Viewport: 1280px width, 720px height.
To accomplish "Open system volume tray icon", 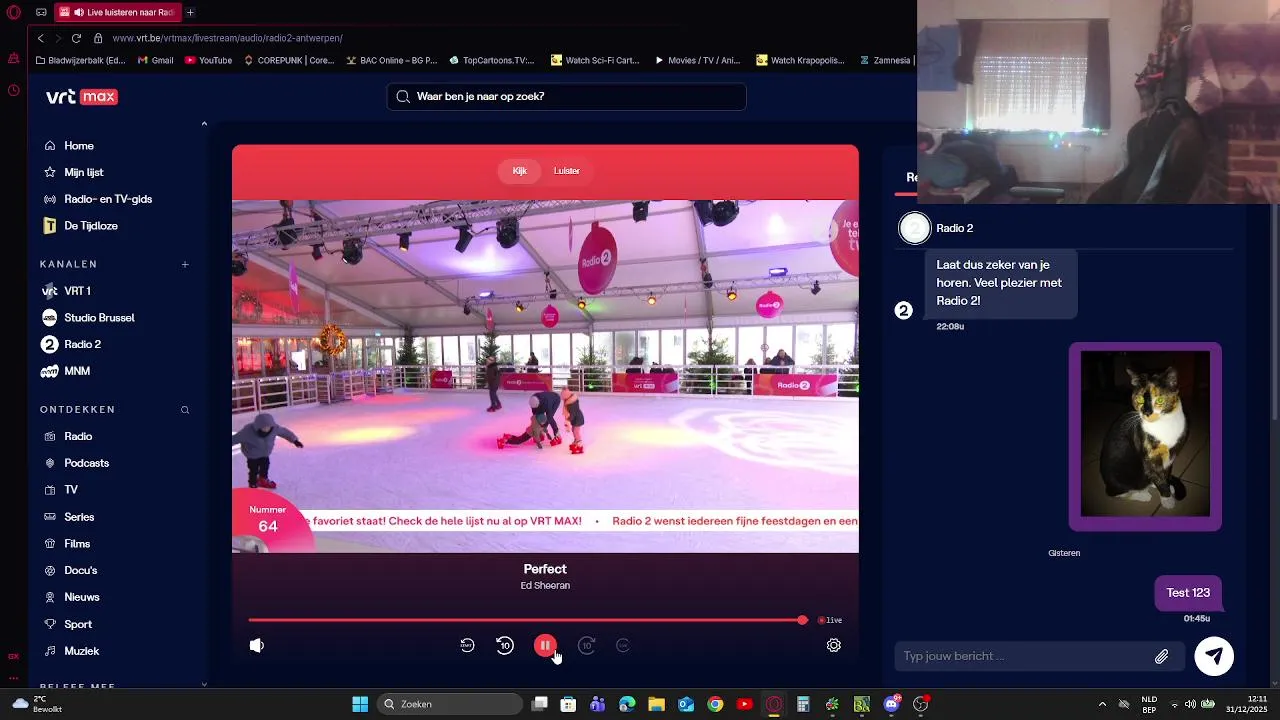I will pyautogui.click(x=1189, y=704).
